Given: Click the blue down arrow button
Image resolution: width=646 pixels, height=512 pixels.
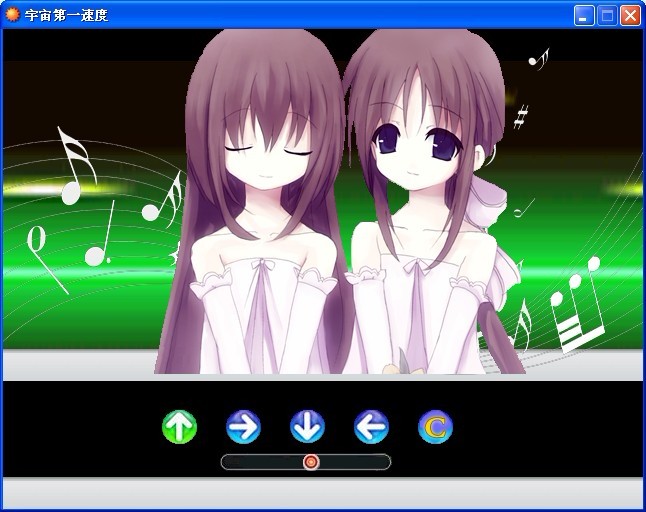Looking at the screenshot, I should coord(307,427).
